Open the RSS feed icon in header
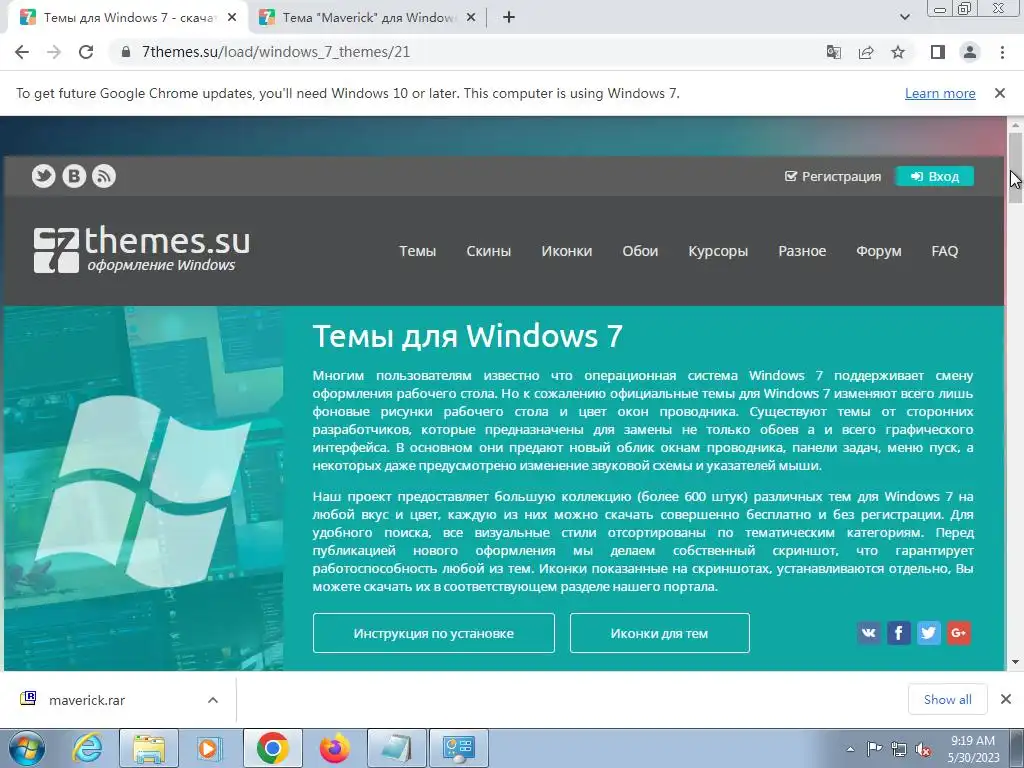This screenshot has height=768, width=1024. [x=104, y=176]
